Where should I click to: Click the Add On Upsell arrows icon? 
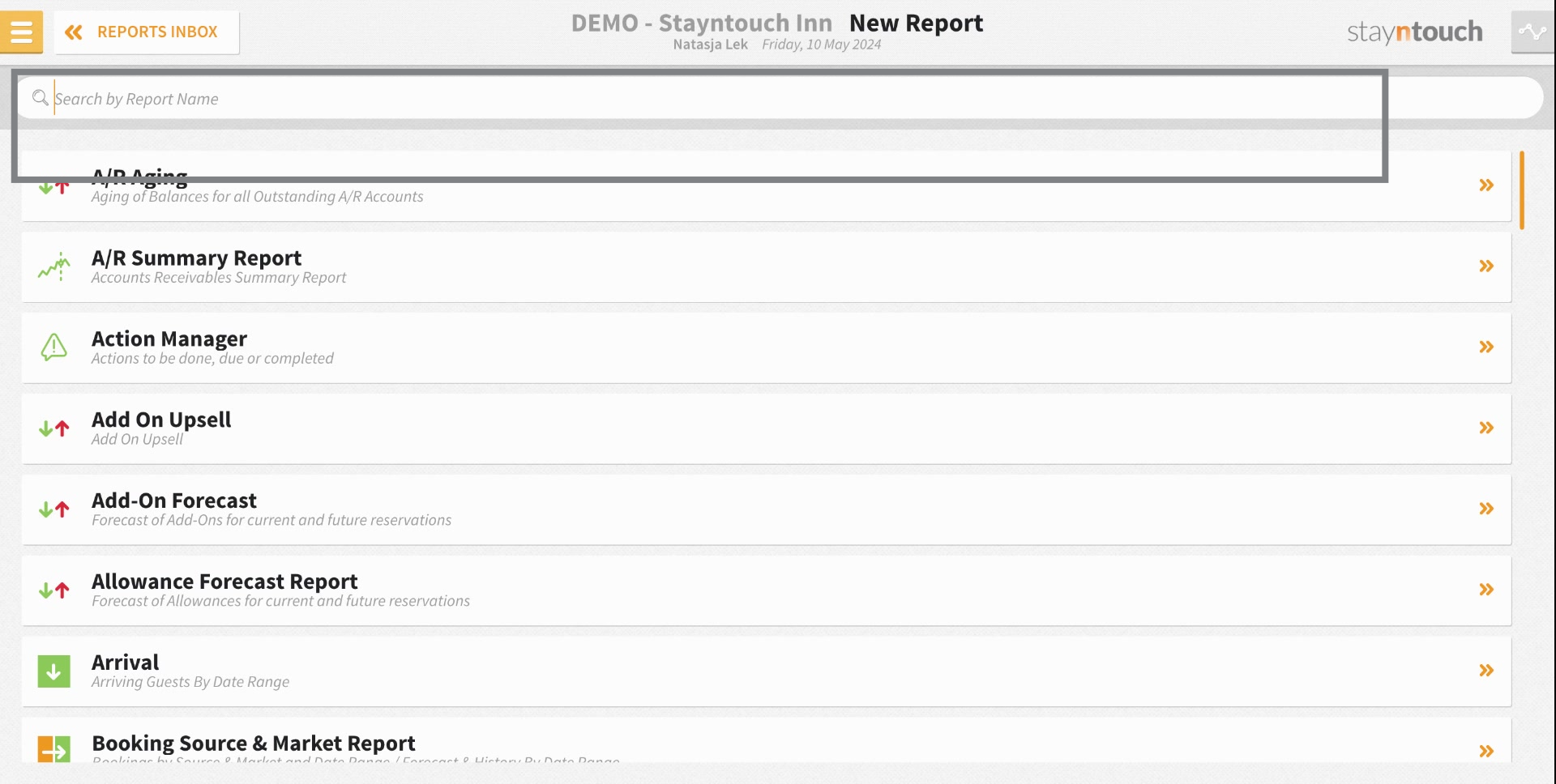54,428
